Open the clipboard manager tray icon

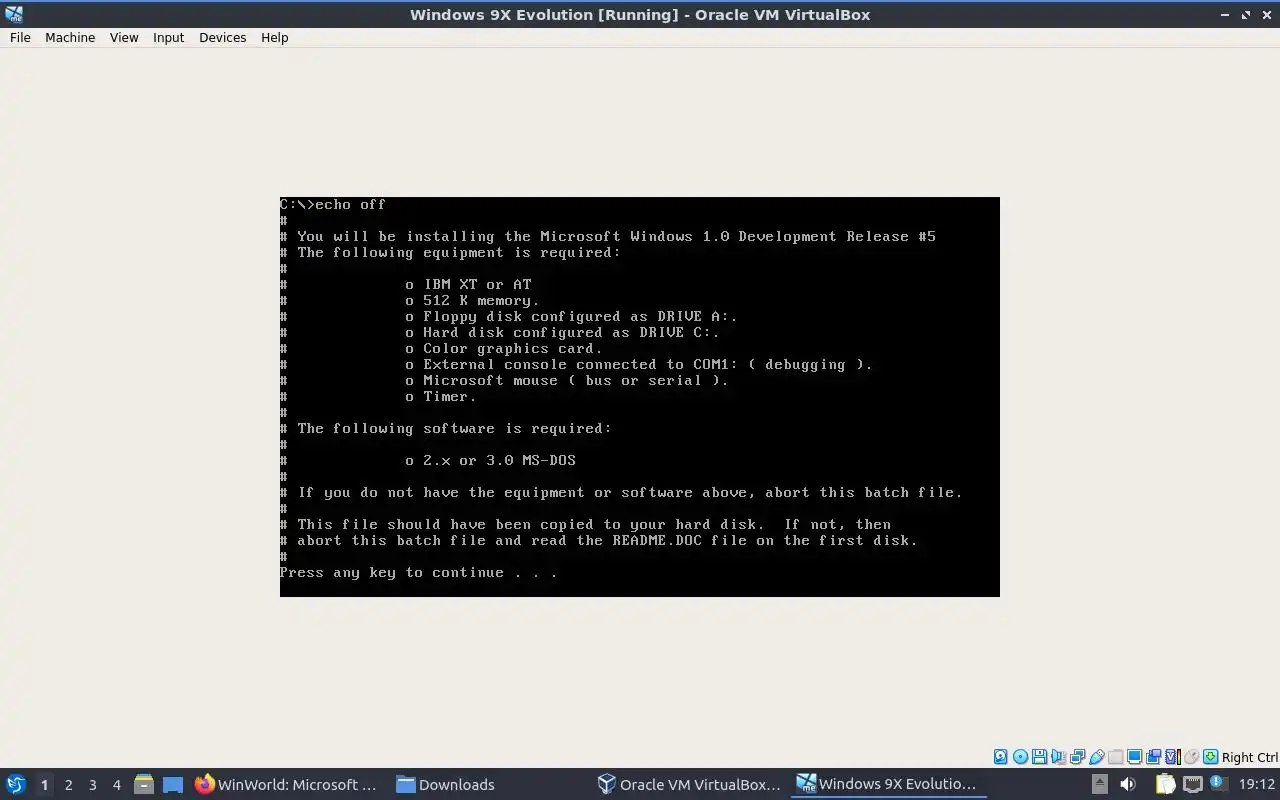1166,784
